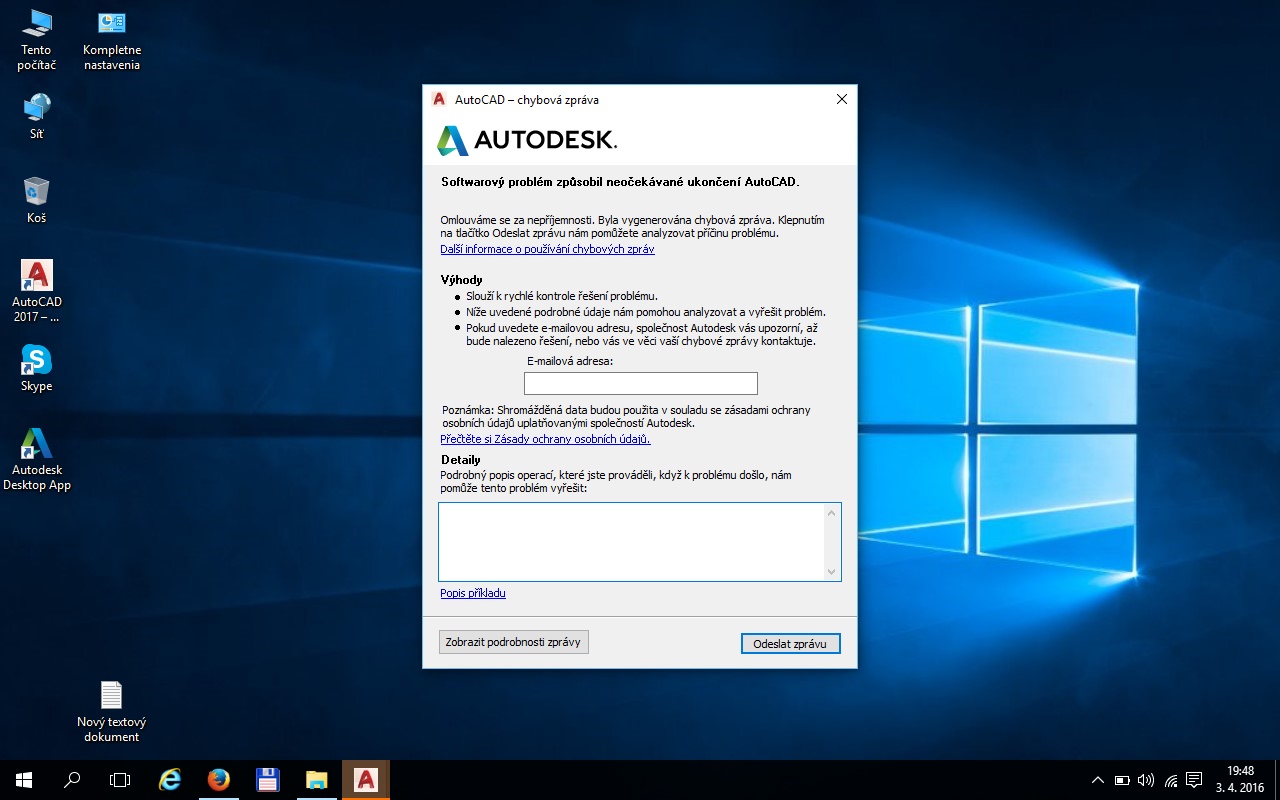Select the Tento počítač desktop icon
This screenshot has width=1280, height=800.
[x=37, y=24]
